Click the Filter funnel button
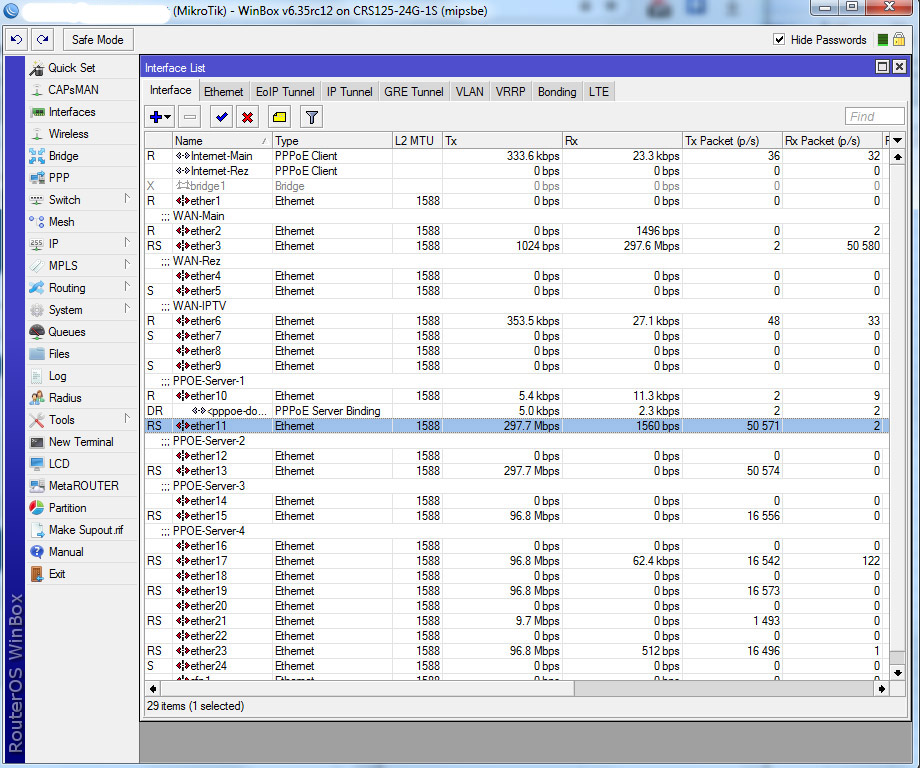Viewport: 920px width, 768px height. (312, 117)
